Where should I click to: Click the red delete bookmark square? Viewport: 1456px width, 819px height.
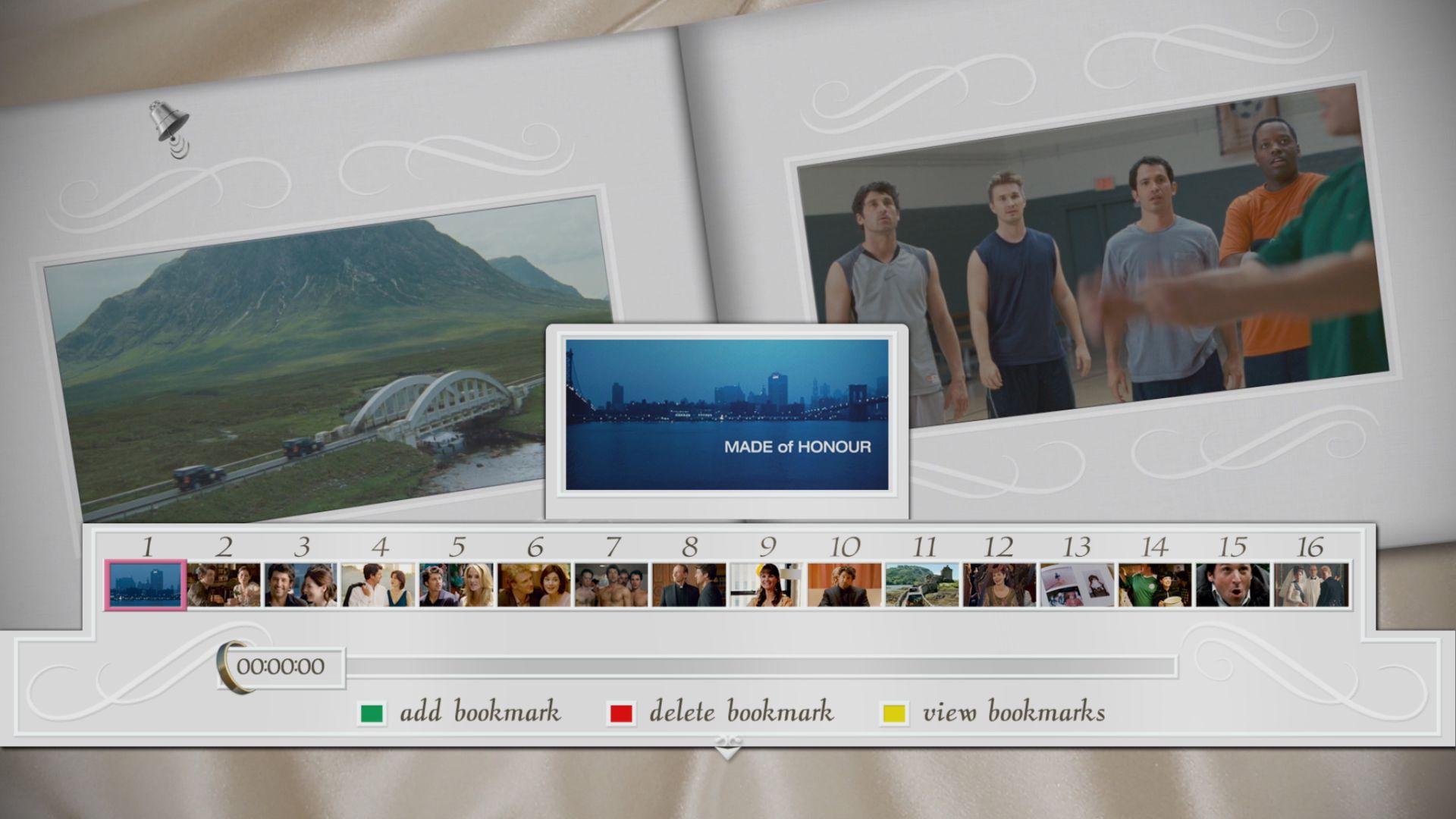click(621, 714)
